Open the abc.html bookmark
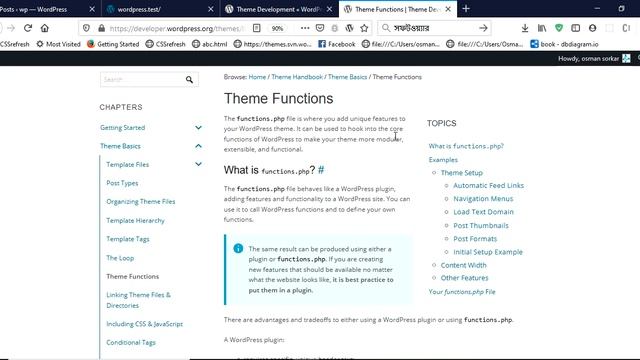640x360 pixels. (209, 44)
